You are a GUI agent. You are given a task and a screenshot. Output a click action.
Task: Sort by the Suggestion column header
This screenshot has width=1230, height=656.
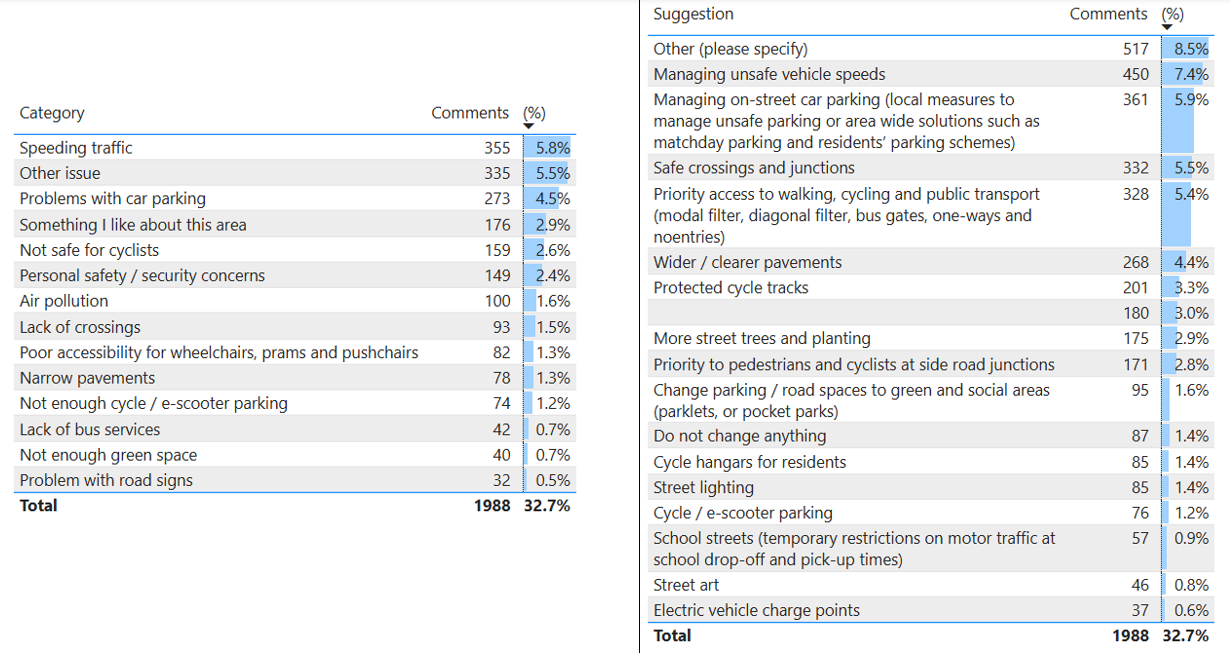(x=693, y=14)
